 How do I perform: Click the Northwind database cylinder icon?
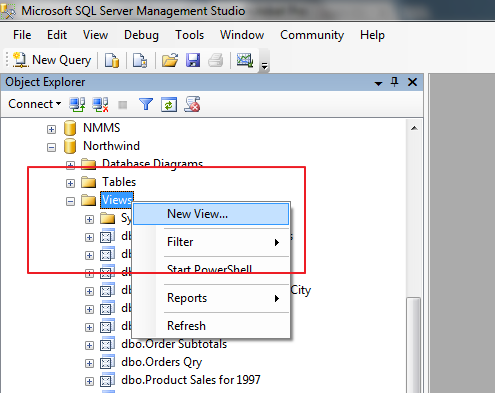pos(70,146)
